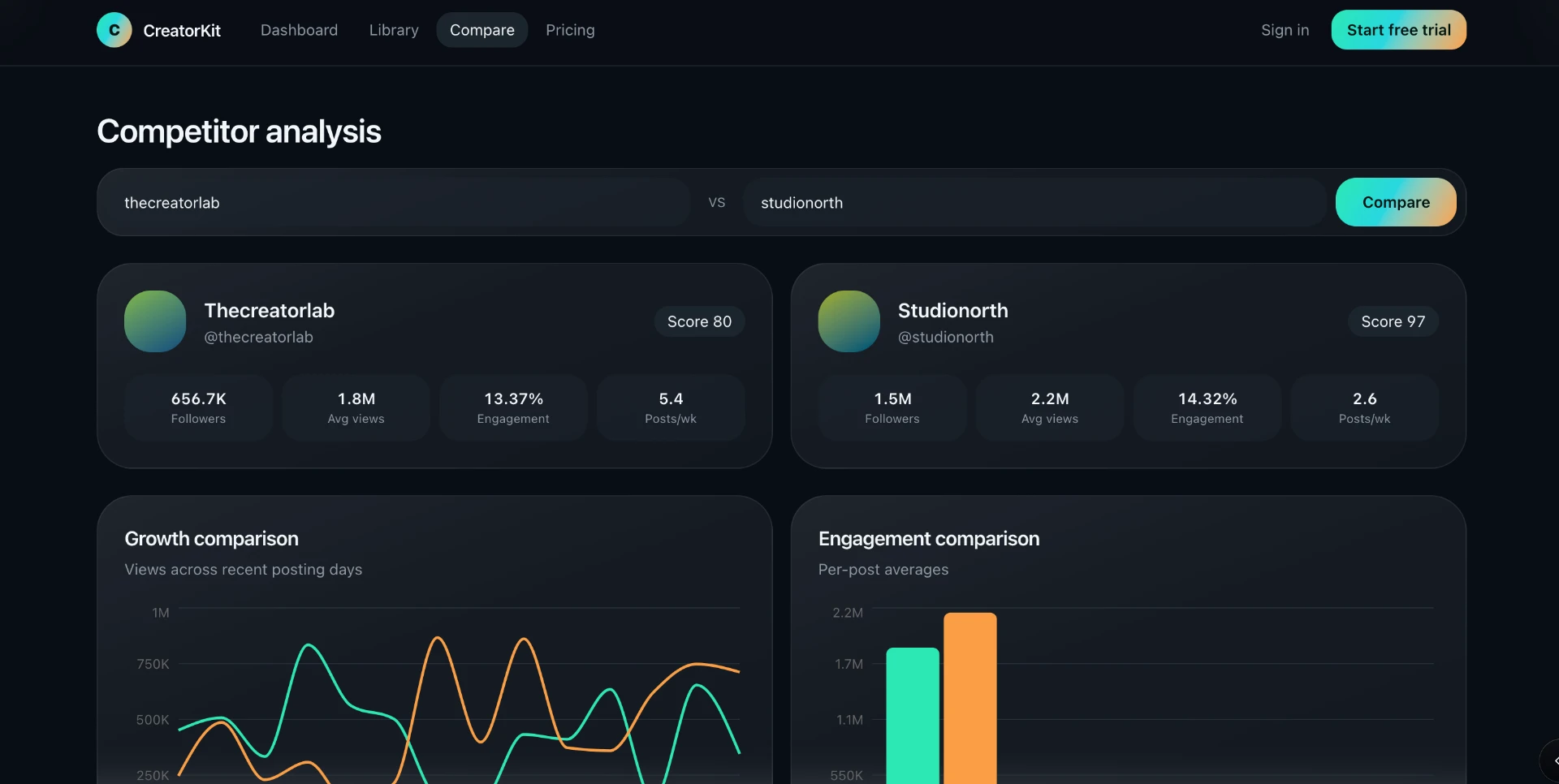The image size is (1559, 784).
Task: Select the 1.5M Followers stat
Action: tap(892, 407)
